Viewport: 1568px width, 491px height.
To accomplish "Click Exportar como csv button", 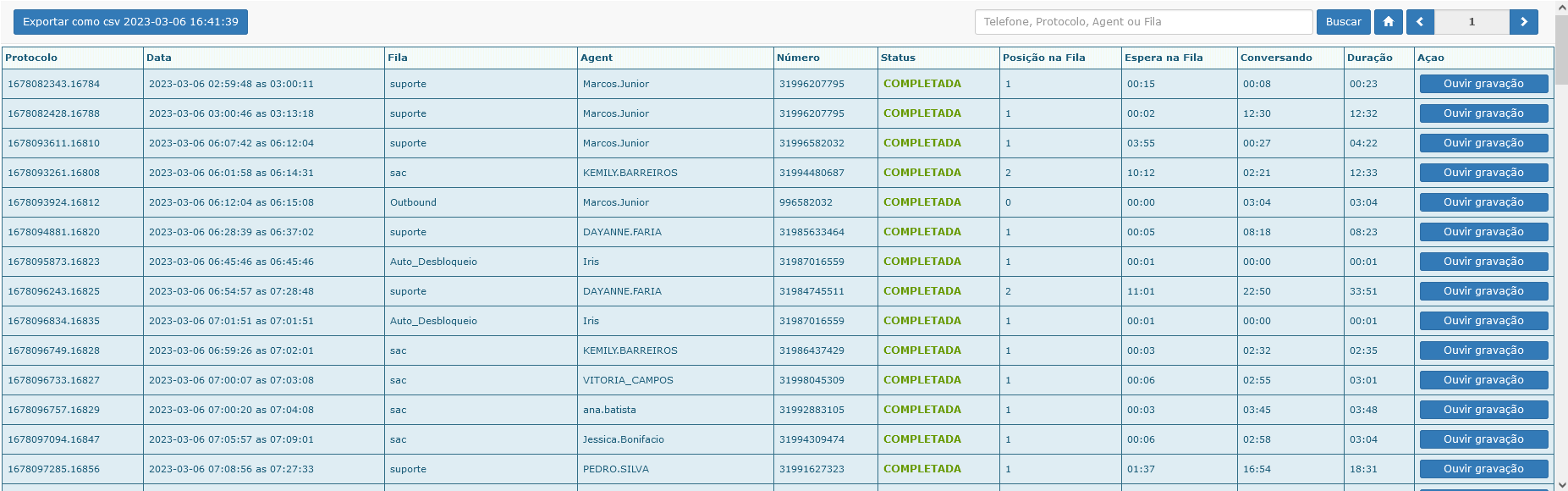I will 130,22.
